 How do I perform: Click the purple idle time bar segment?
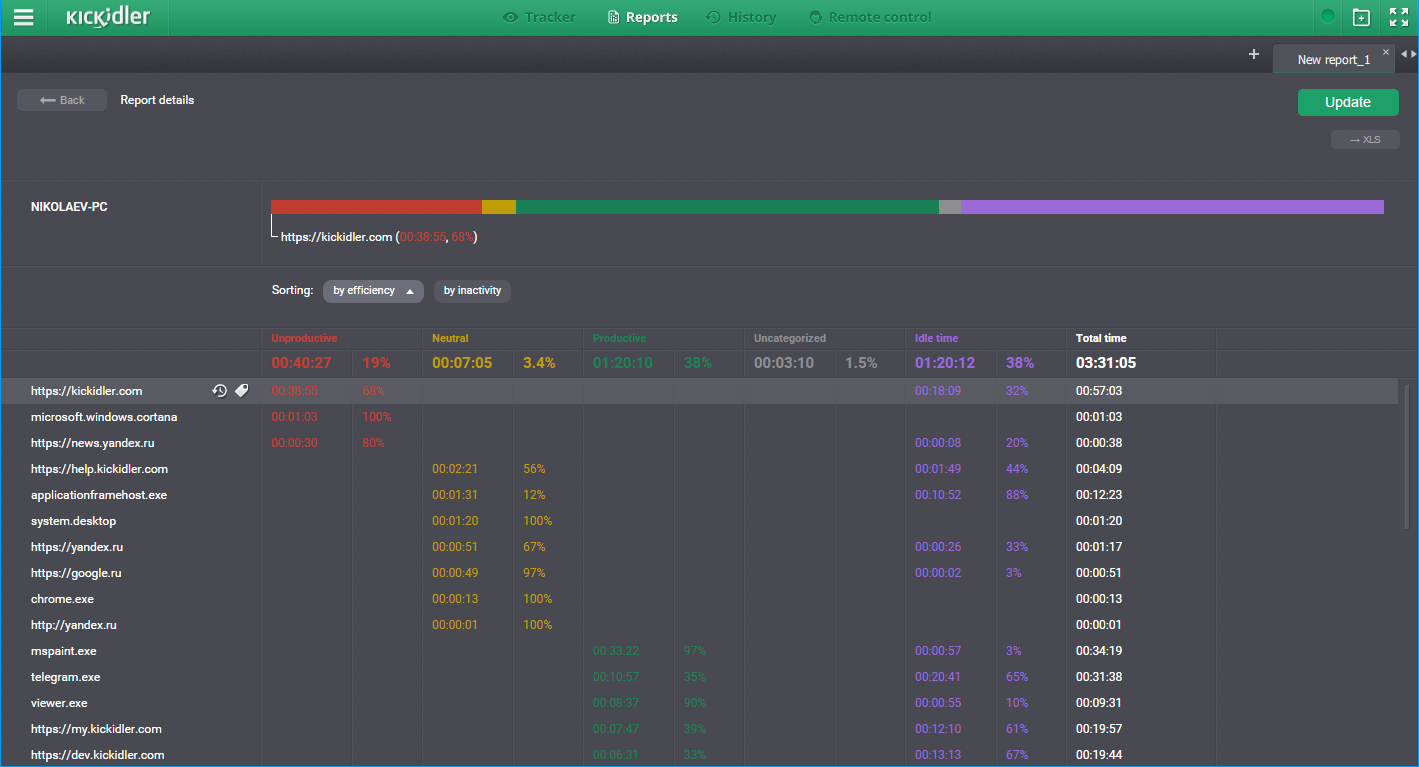(1173, 207)
